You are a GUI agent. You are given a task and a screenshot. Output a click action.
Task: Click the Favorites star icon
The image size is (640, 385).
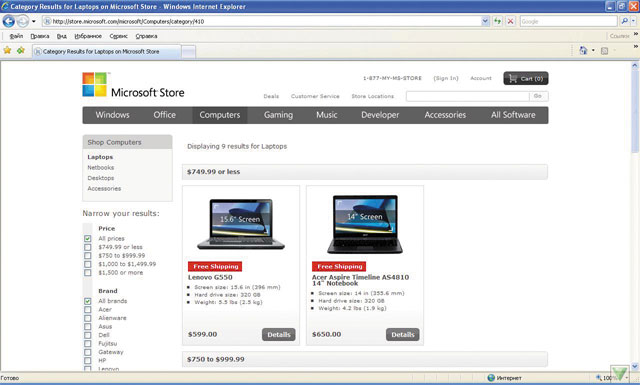pos(7,50)
